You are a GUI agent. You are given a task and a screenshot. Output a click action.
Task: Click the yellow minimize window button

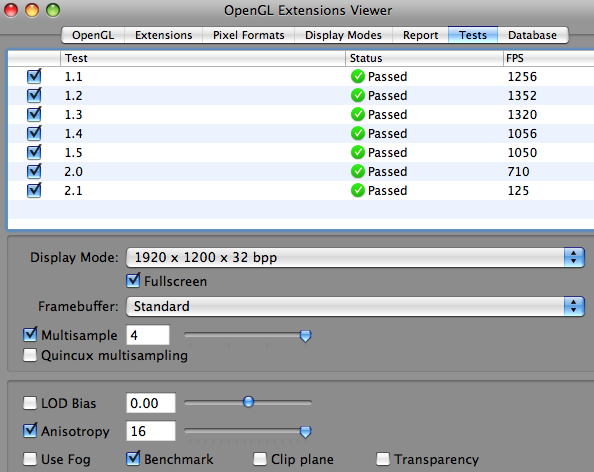(x=32, y=10)
